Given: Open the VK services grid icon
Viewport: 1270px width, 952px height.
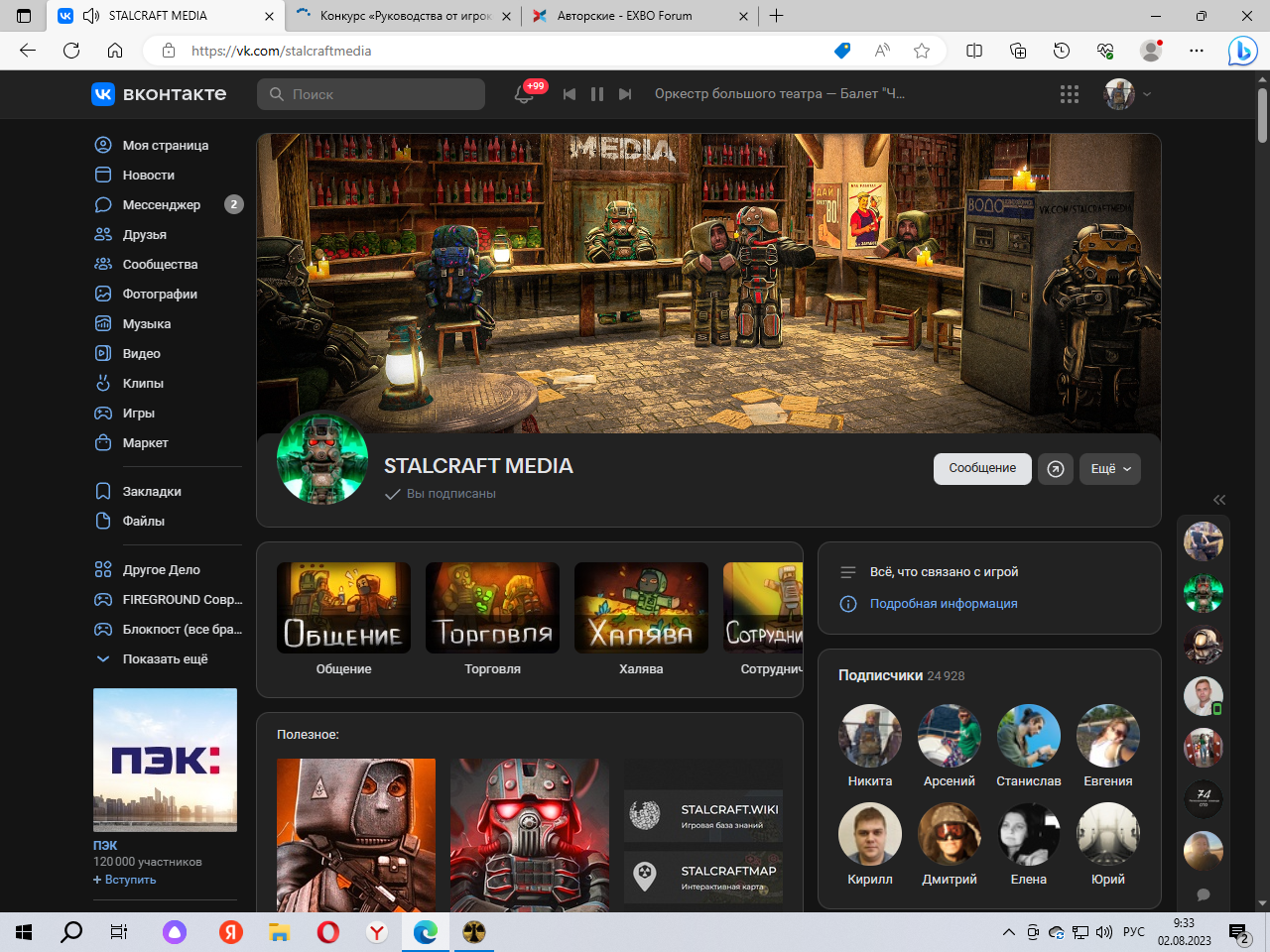Looking at the screenshot, I should click(x=1070, y=94).
